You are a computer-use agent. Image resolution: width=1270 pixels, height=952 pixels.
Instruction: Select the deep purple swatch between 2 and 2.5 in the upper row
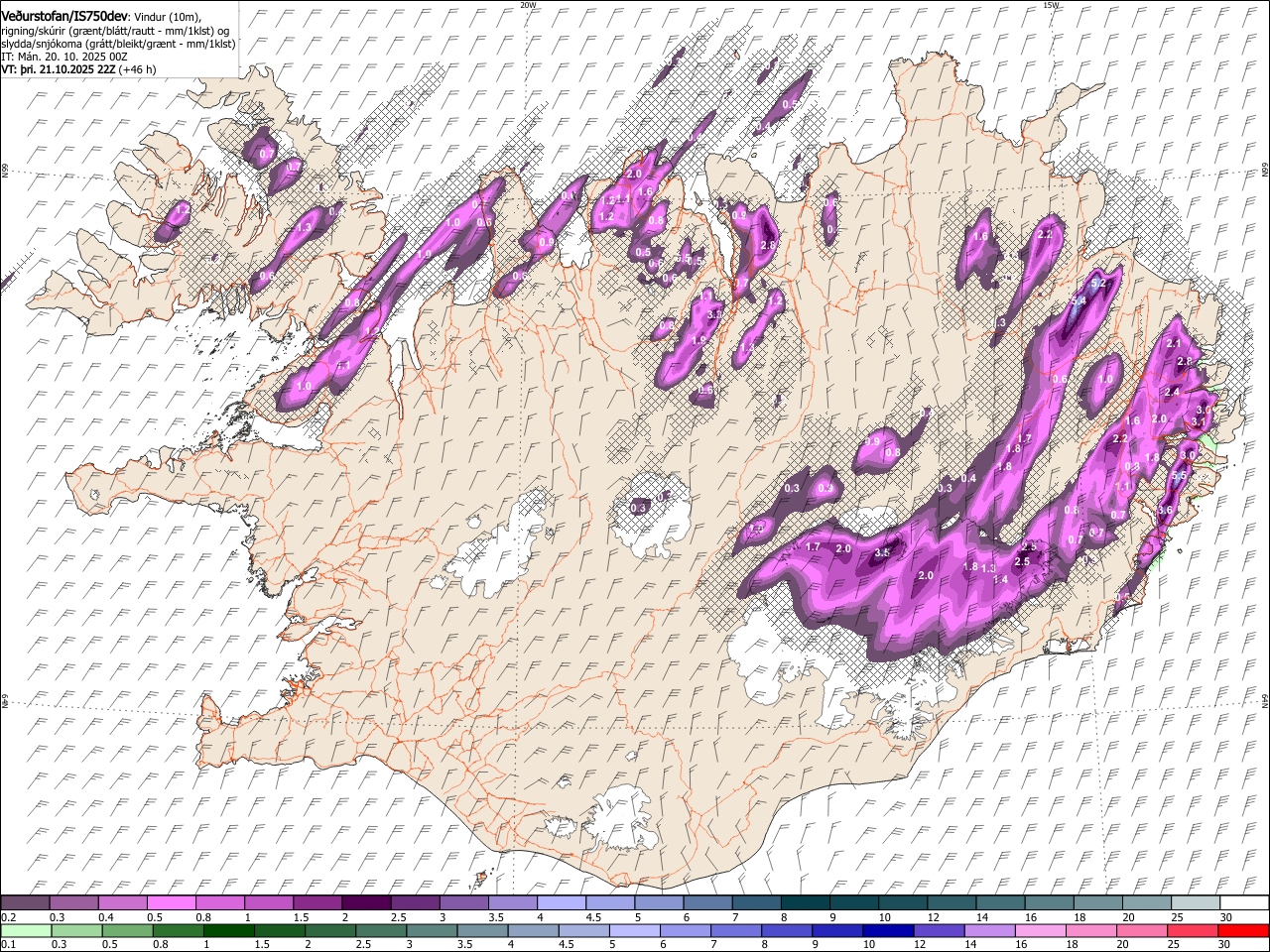pyautogui.click(x=366, y=902)
